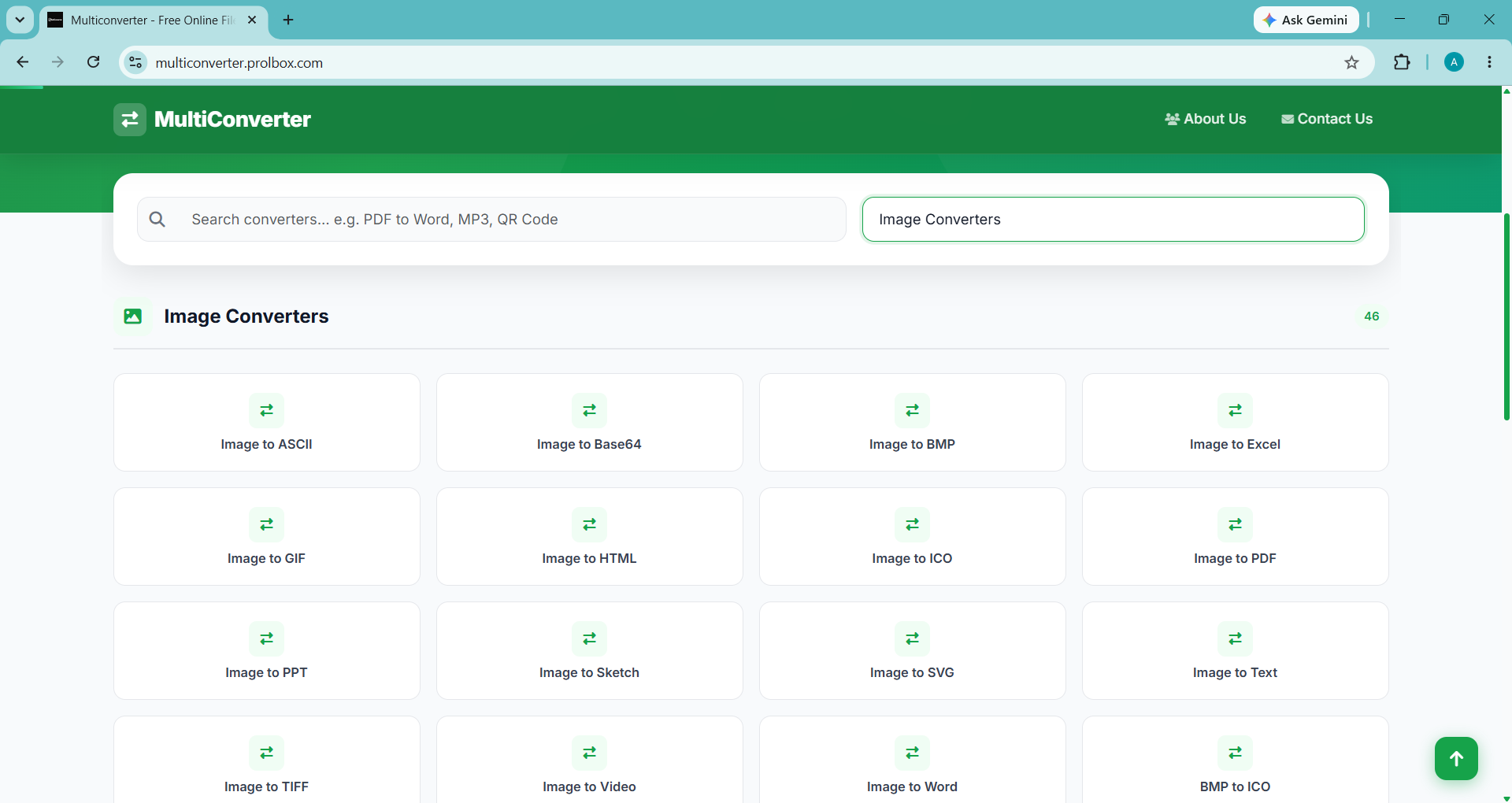Open the Image to Word label

point(913,787)
